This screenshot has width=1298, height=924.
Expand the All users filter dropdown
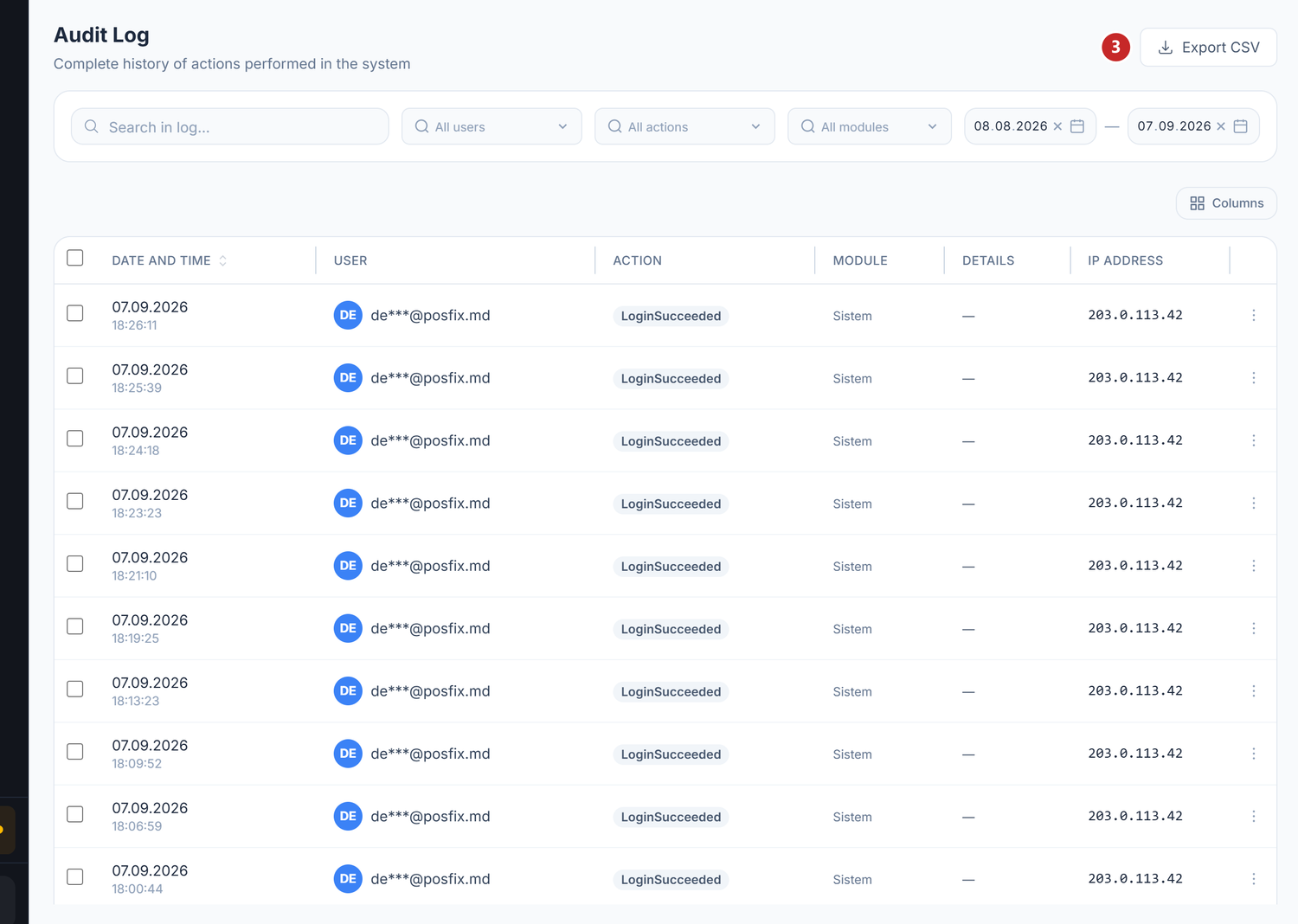(x=492, y=126)
